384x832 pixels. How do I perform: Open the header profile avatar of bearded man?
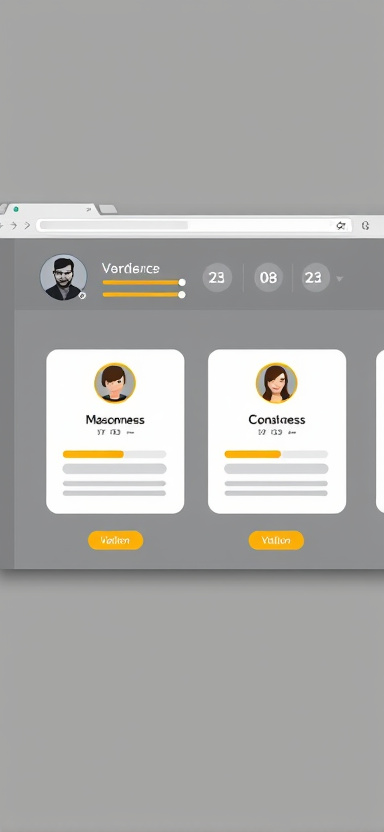[63, 277]
